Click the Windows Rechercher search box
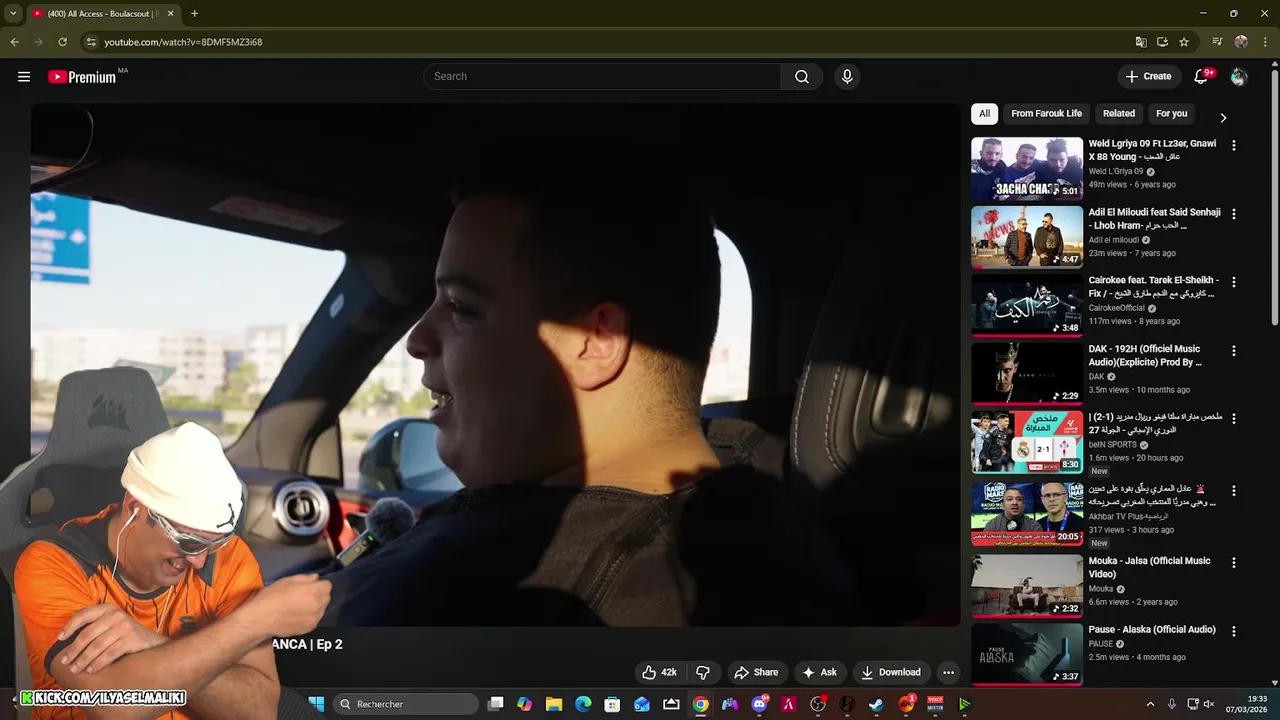 point(405,704)
